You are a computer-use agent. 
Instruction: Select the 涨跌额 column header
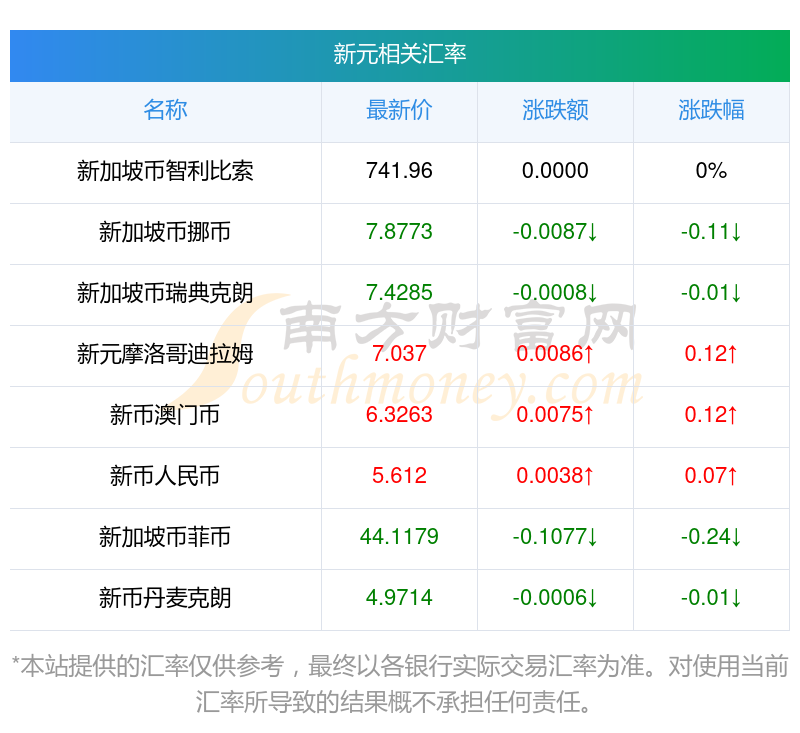[555, 110]
